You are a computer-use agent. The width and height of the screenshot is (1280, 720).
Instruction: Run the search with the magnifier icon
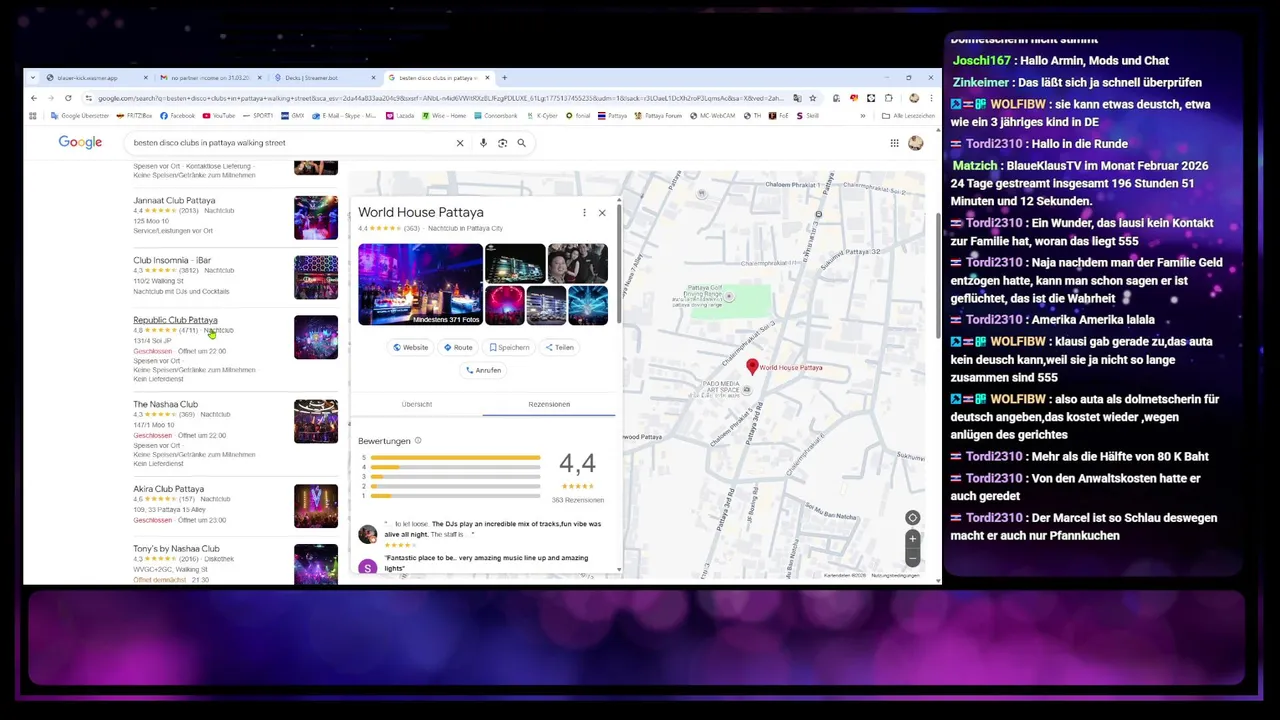click(x=521, y=143)
